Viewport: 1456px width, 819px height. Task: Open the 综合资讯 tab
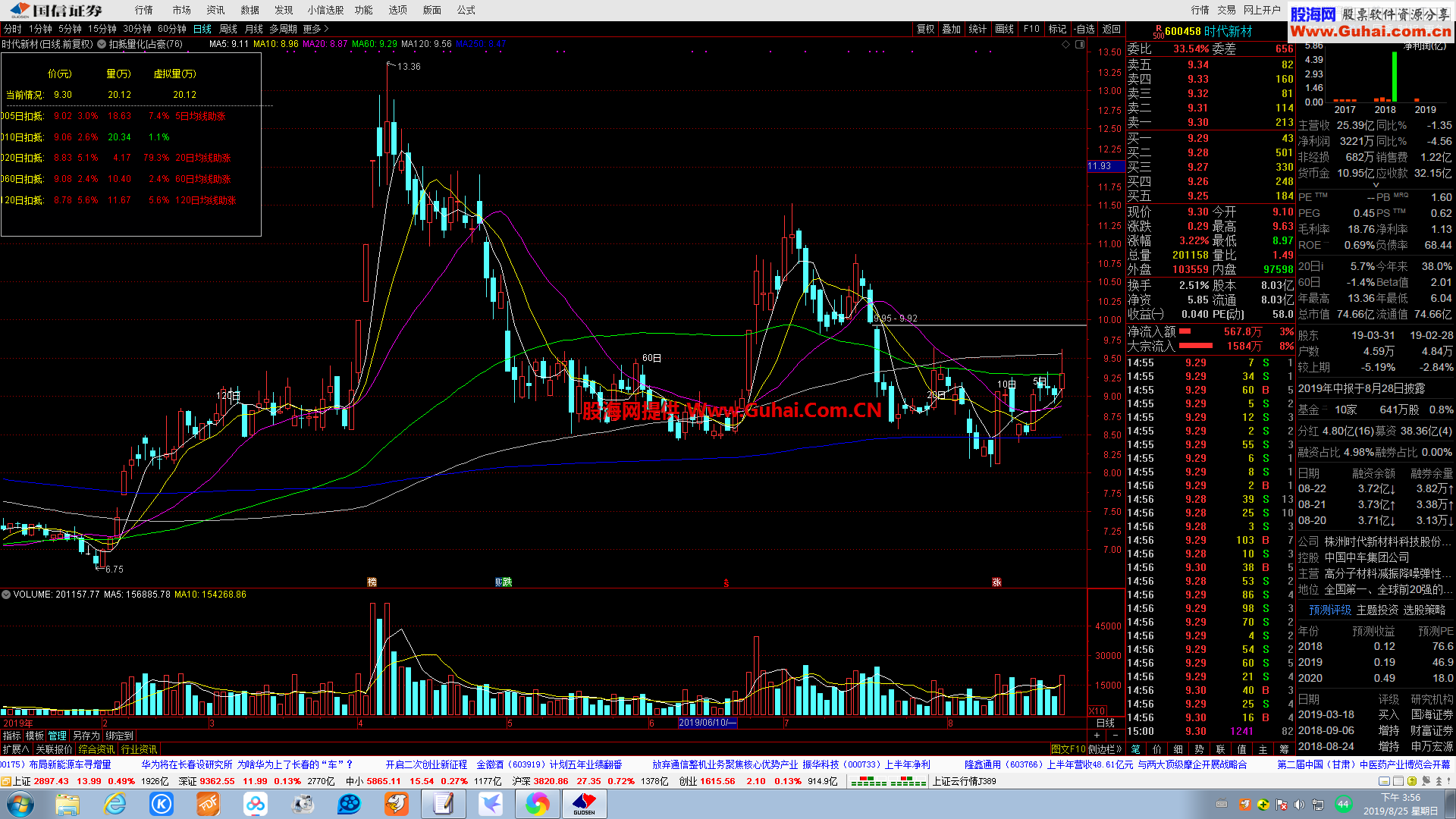point(96,749)
